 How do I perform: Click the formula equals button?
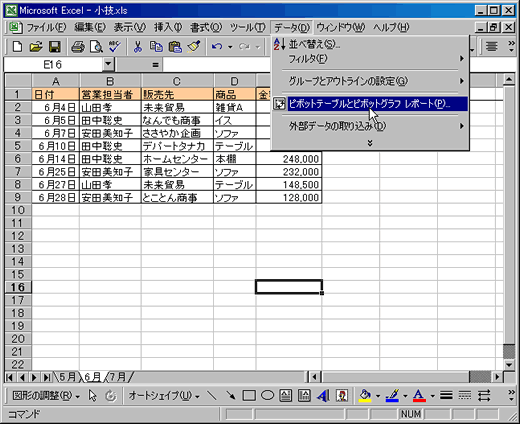(x=155, y=64)
